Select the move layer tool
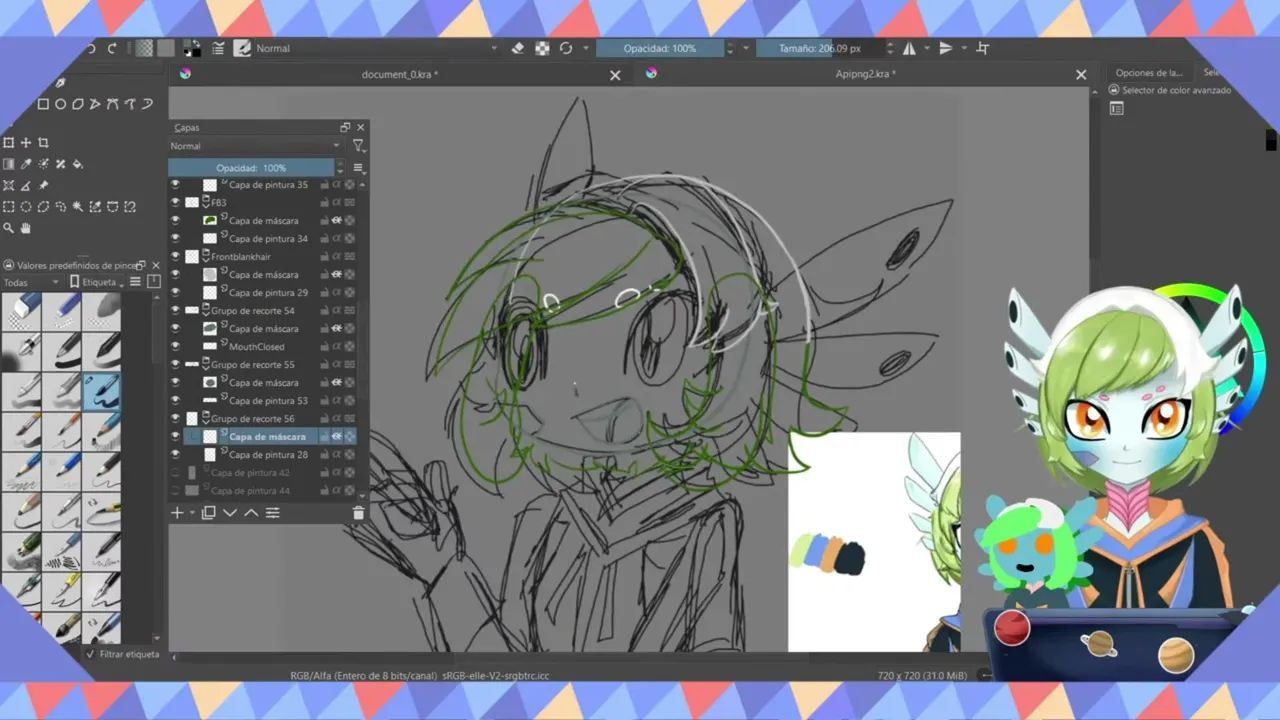Screen dimensions: 1280x720 click(x=26, y=143)
